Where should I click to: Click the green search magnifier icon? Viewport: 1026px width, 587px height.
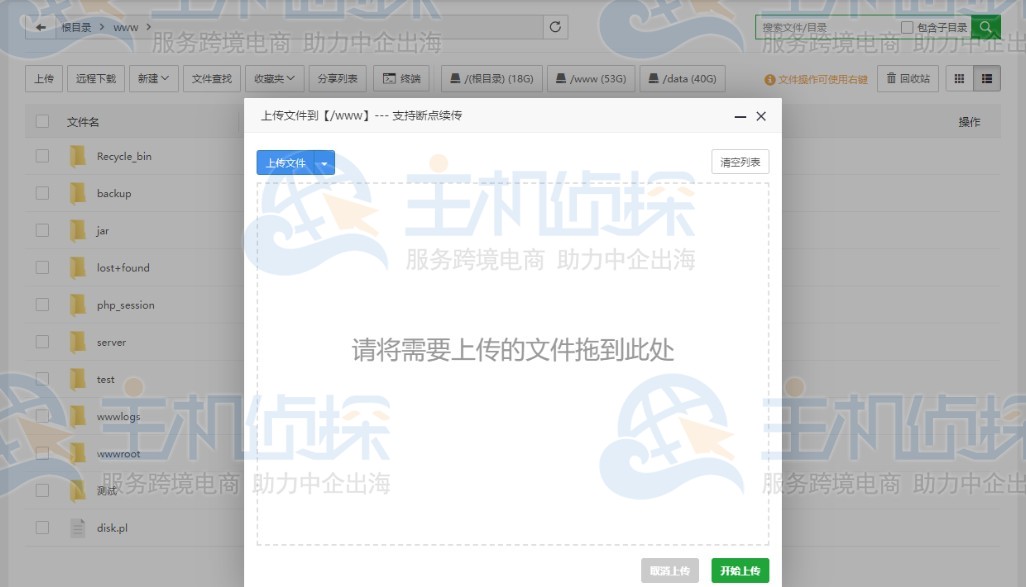tap(986, 27)
